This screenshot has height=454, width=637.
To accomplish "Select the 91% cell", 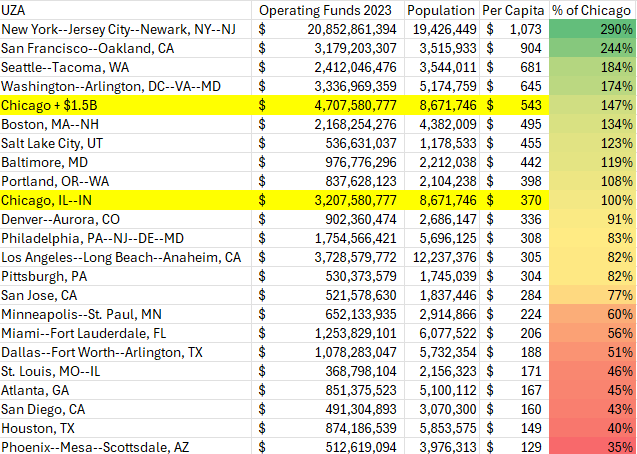I will 593,219.
